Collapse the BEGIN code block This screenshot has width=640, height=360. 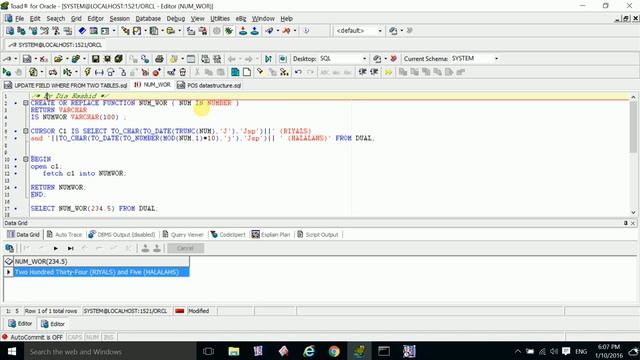(25, 159)
